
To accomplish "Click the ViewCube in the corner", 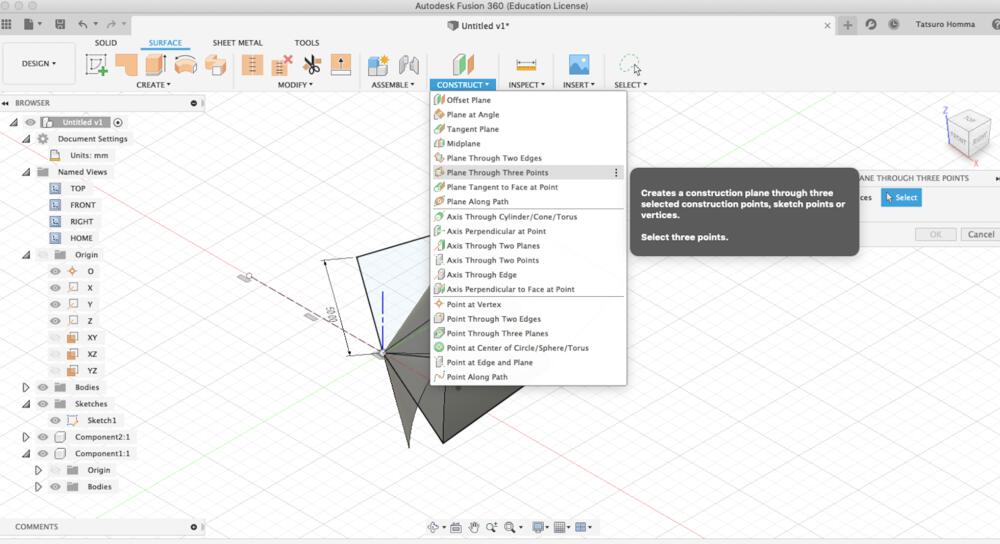I will (x=969, y=133).
